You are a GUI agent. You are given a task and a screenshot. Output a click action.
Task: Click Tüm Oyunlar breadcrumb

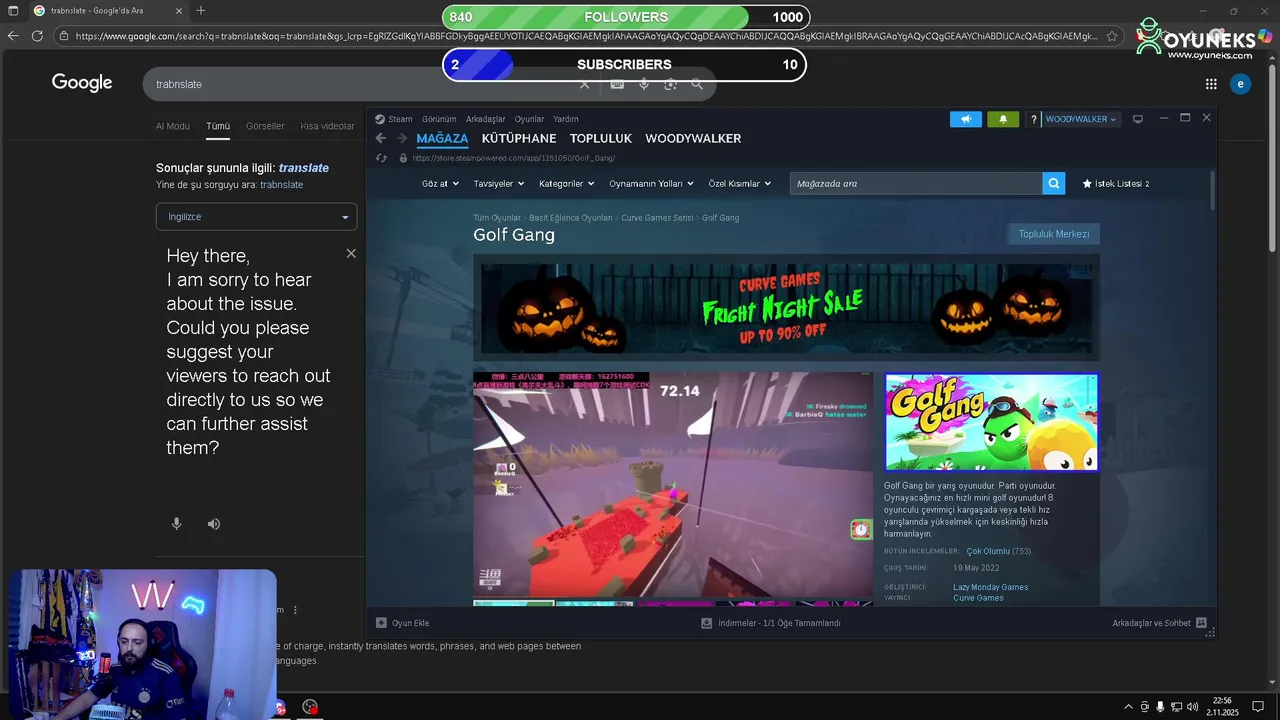[x=497, y=218]
